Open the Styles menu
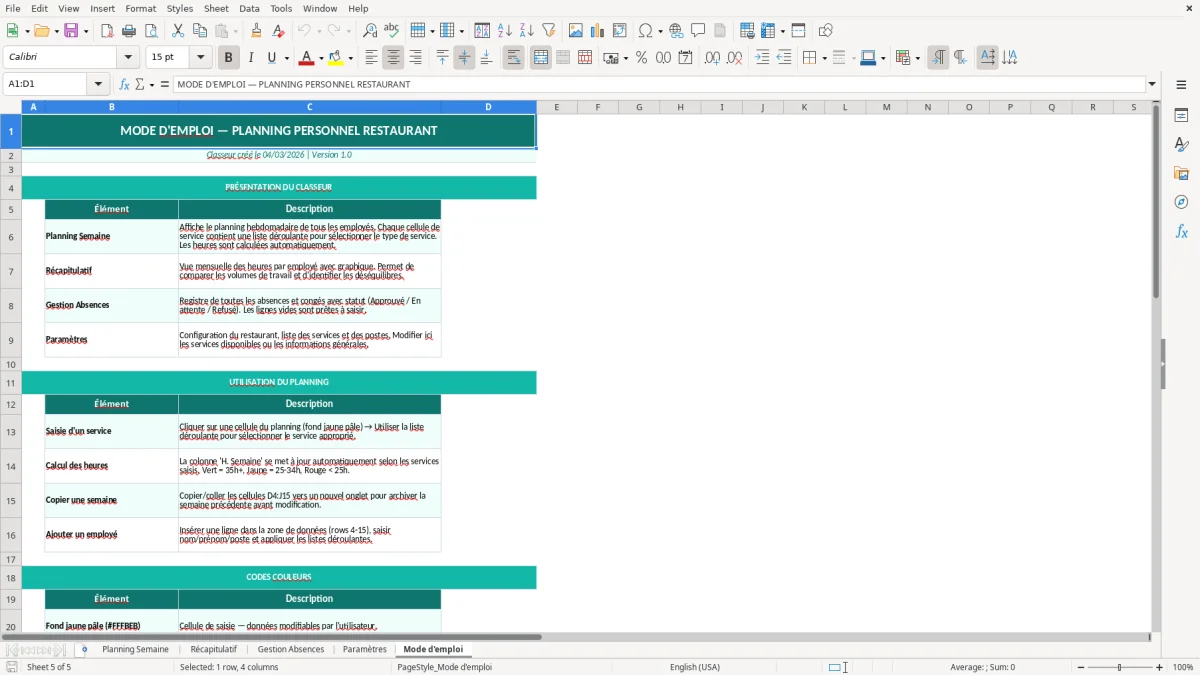The image size is (1200, 675). click(x=180, y=8)
